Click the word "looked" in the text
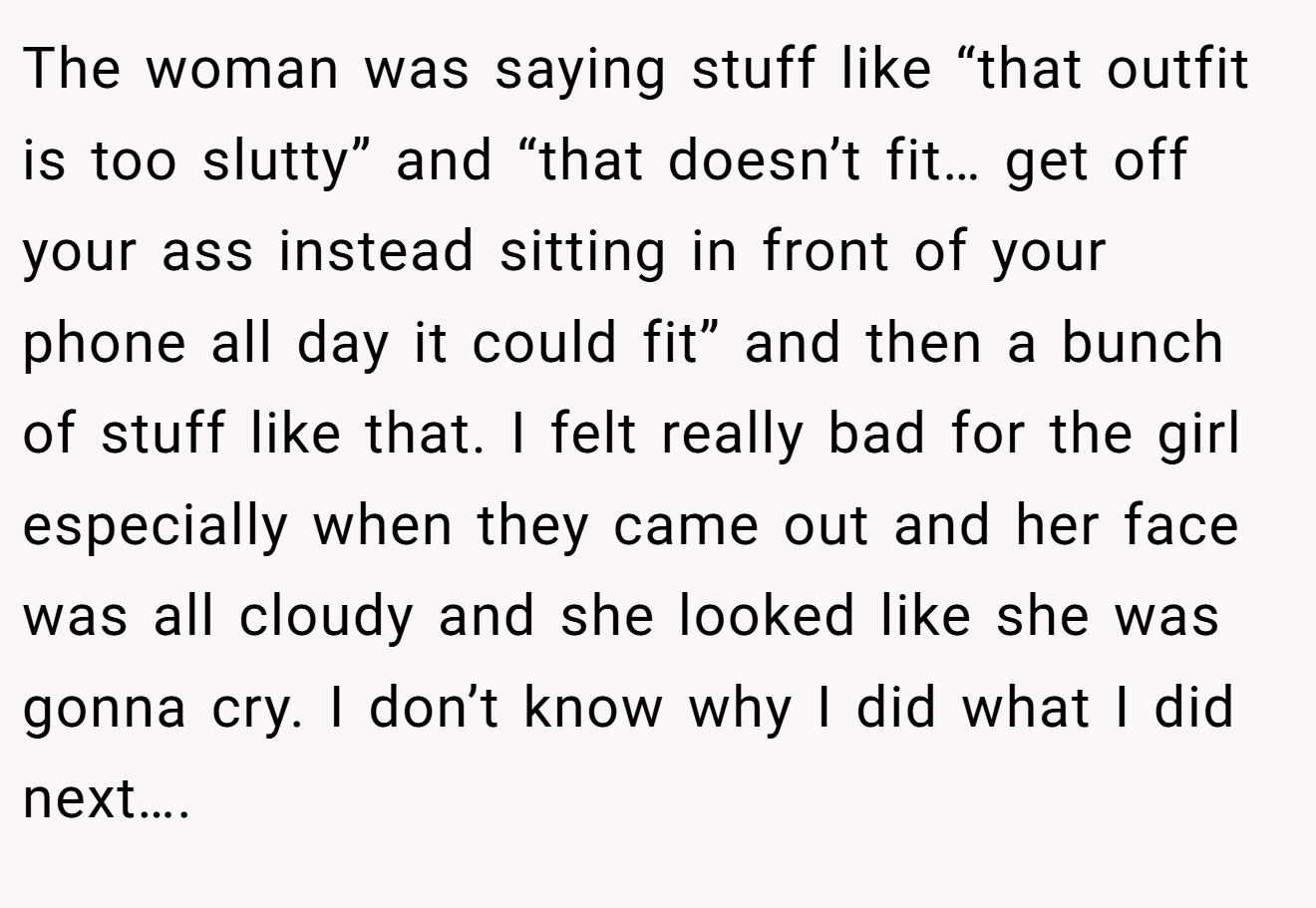Screen dimensions: 1316x908 [767, 616]
